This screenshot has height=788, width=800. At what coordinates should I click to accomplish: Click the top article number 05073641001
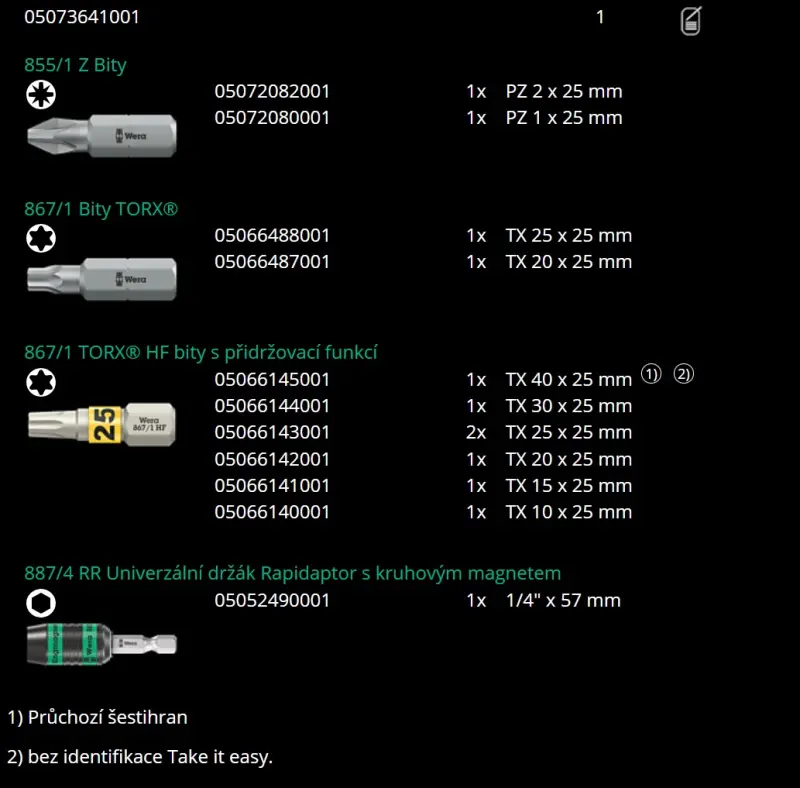click(x=72, y=17)
